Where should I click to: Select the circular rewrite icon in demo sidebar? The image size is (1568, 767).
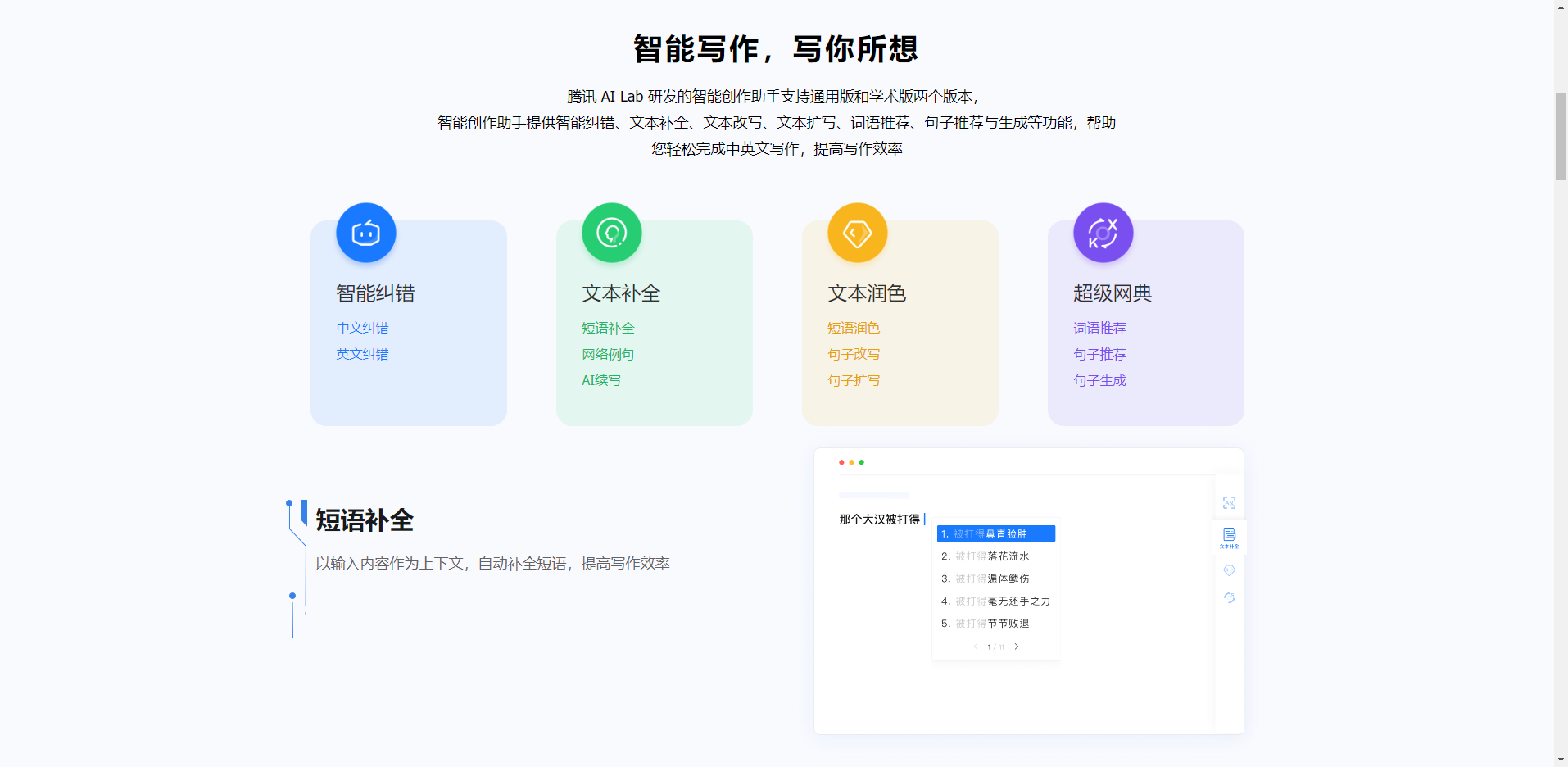click(1229, 597)
